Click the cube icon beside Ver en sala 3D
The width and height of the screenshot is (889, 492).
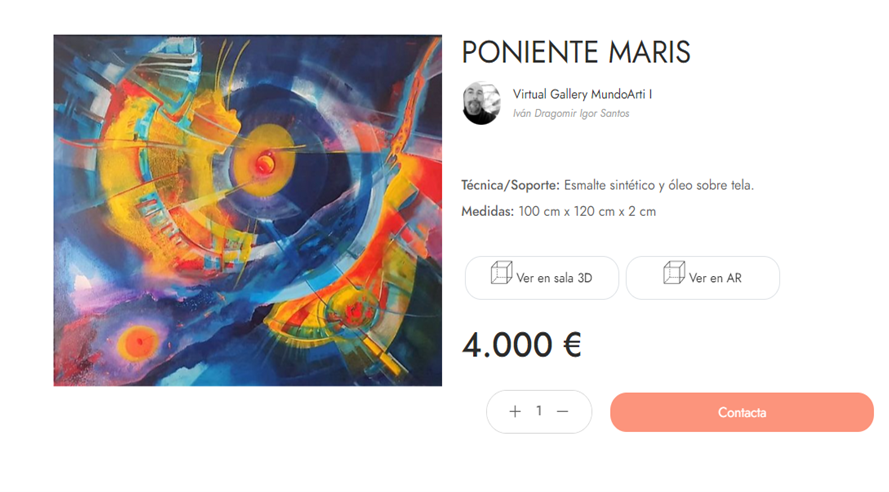(501, 273)
